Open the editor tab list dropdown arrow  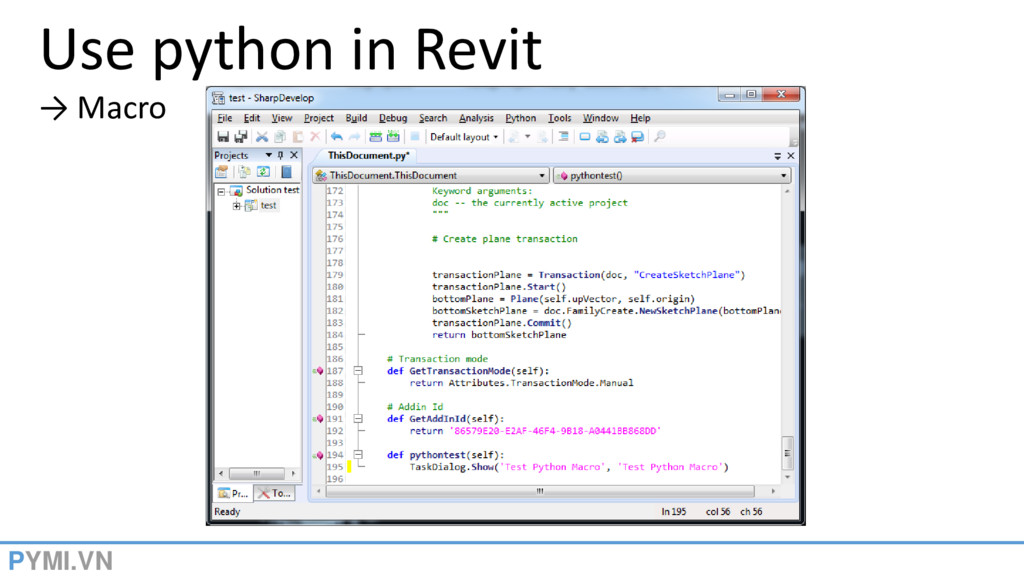[x=777, y=156]
